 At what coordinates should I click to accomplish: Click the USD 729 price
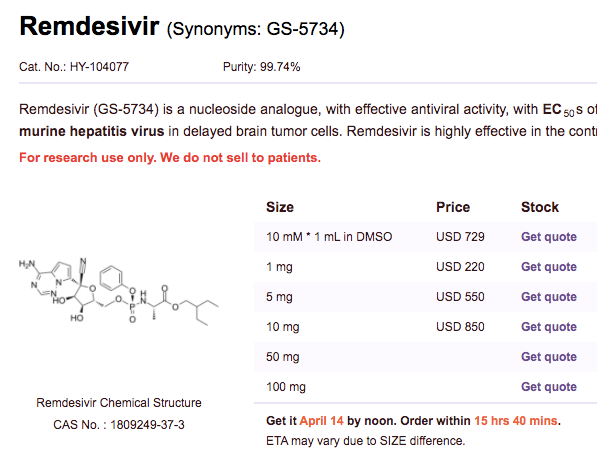(460, 237)
